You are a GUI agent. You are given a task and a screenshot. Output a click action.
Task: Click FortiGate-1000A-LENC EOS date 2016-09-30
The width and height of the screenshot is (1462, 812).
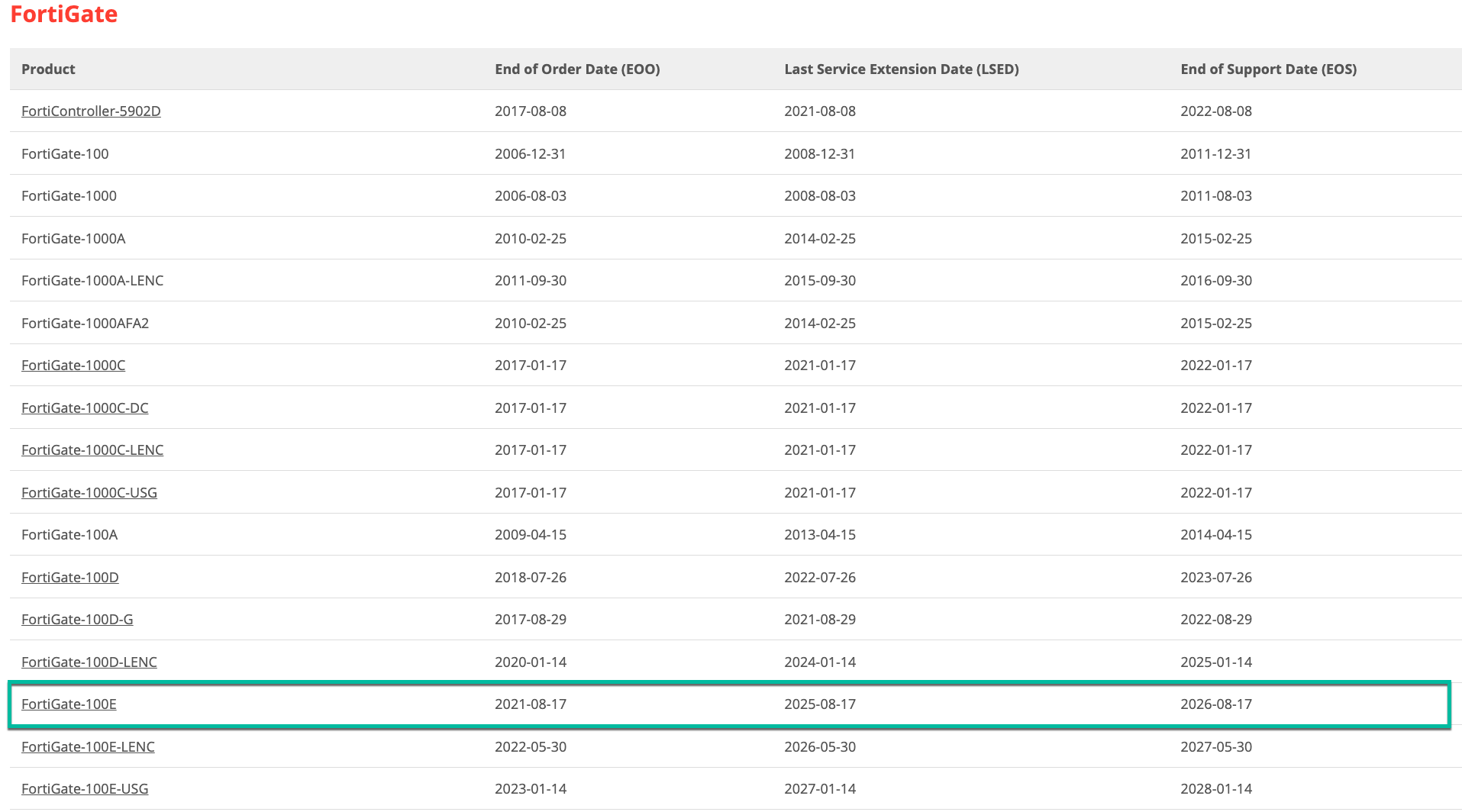point(1216,281)
